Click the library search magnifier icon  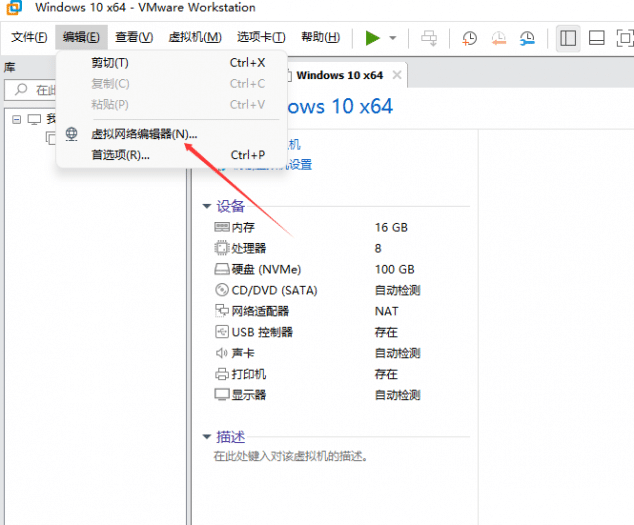[x=21, y=89]
